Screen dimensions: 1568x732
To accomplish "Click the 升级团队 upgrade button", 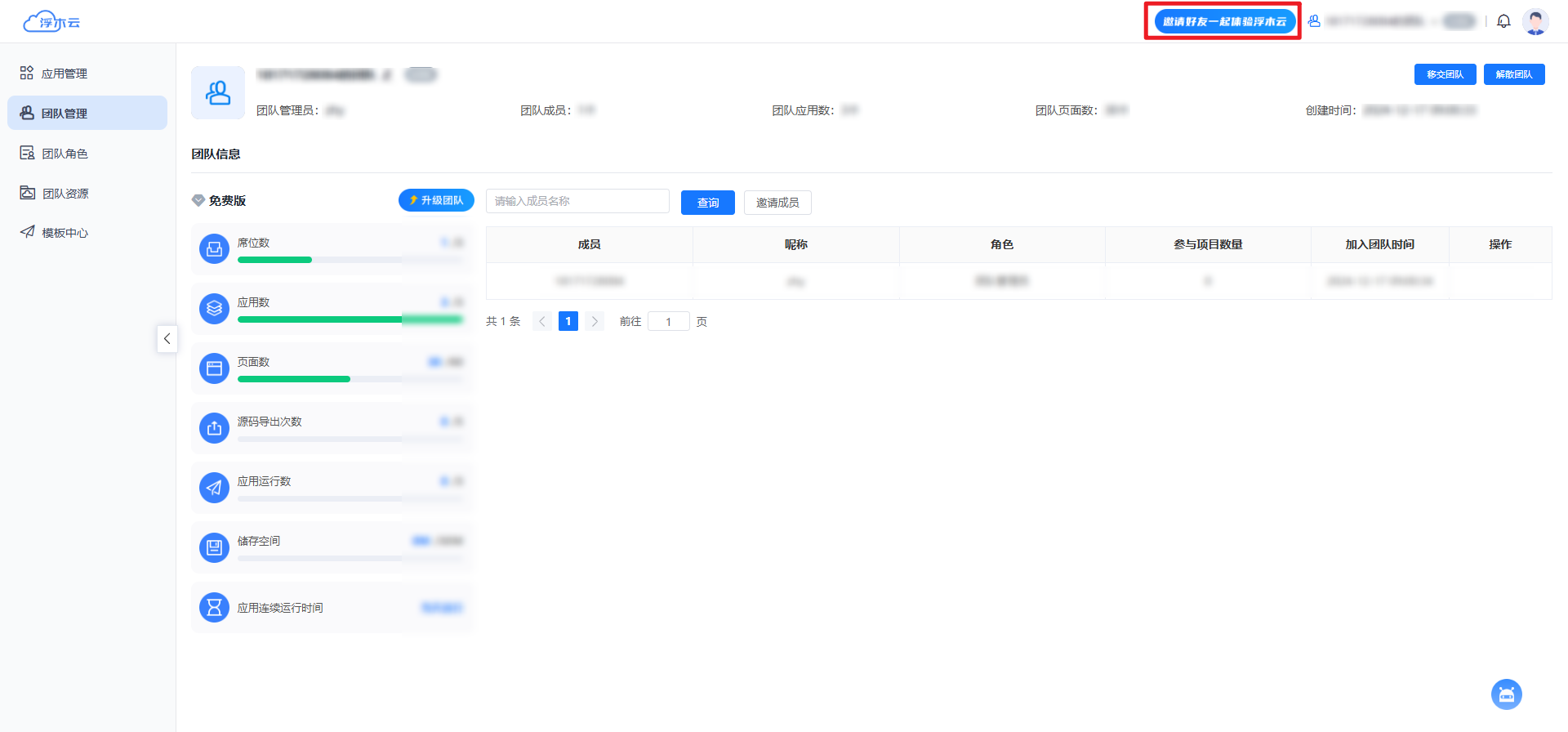I will pos(436,200).
